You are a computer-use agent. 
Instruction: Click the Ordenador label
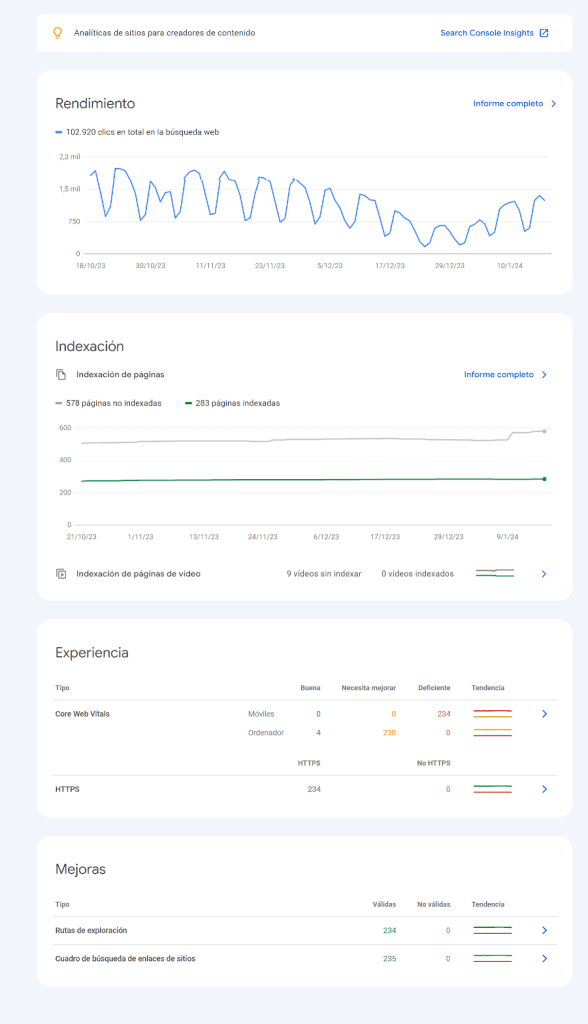click(x=266, y=733)
